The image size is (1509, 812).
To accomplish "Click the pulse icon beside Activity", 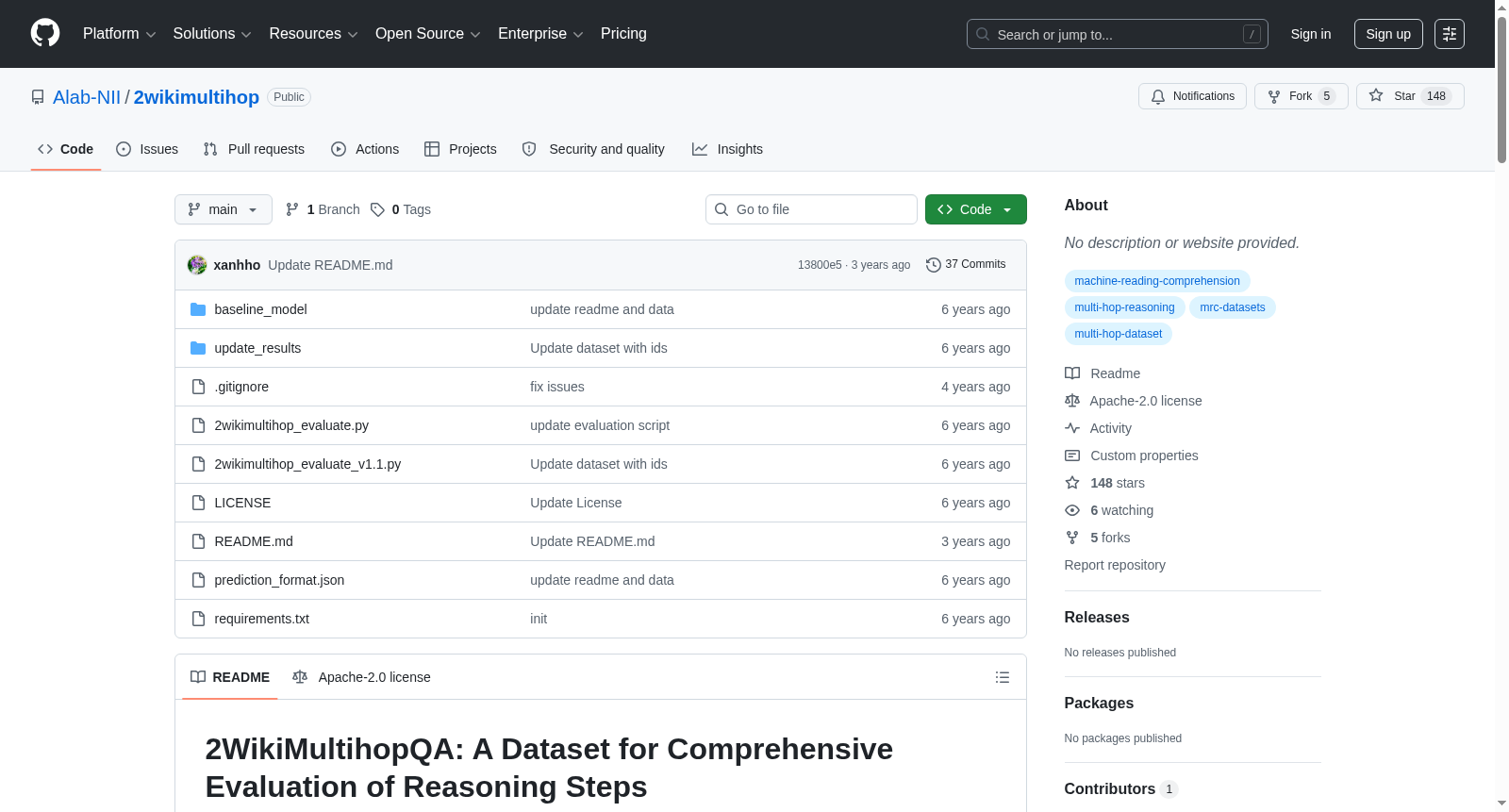I will 1072,428.
